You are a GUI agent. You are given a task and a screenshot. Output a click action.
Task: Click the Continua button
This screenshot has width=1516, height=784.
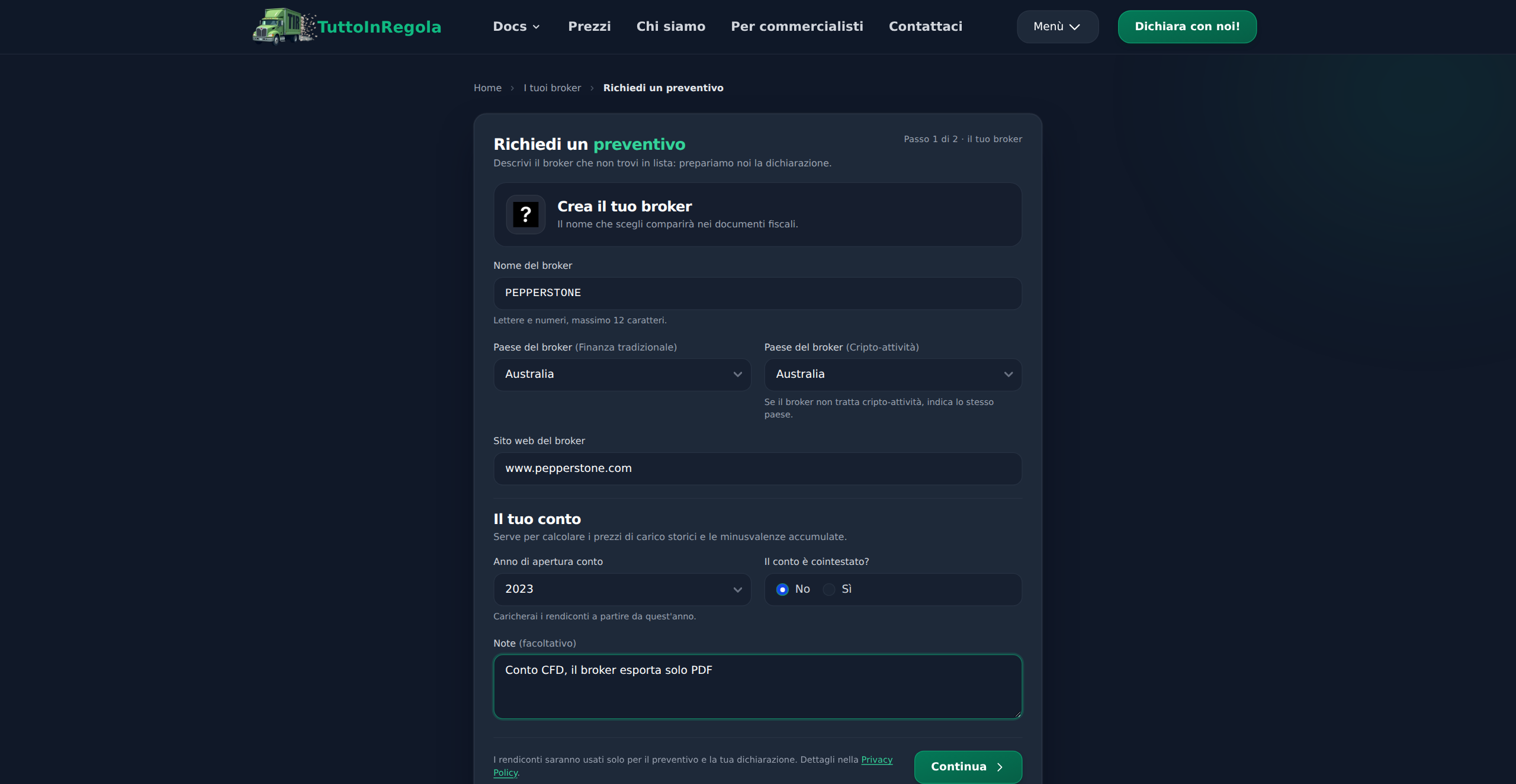pyautogui.click(x=968, y=767)
